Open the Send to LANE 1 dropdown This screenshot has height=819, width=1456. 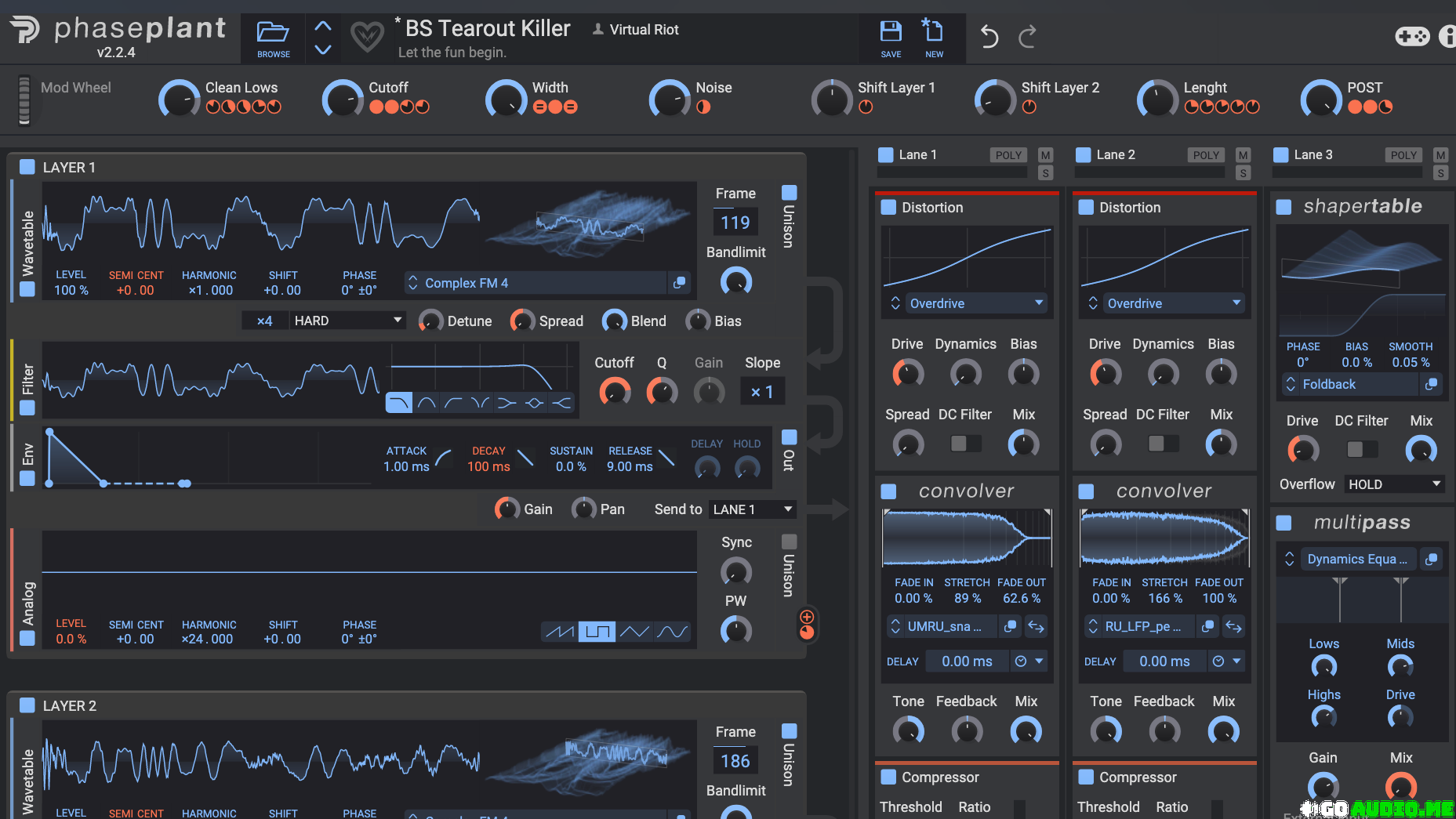752,509
